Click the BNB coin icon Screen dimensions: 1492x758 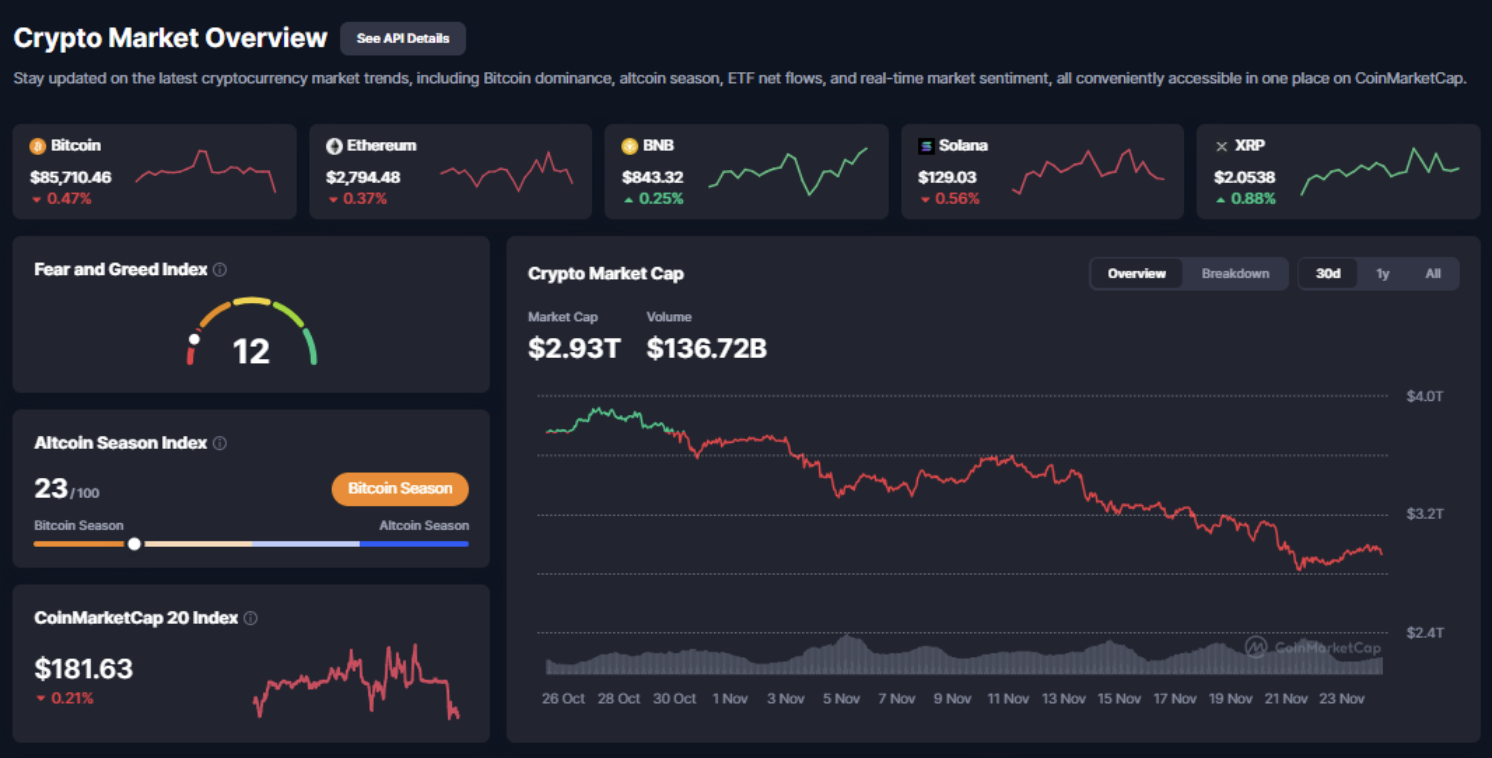click(x=629, y=145)
